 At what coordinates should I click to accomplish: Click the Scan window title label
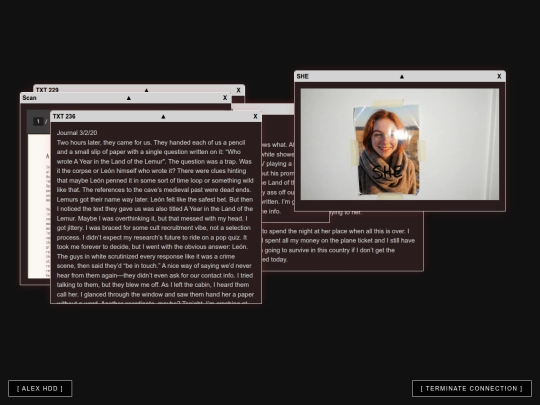point(29,98)
